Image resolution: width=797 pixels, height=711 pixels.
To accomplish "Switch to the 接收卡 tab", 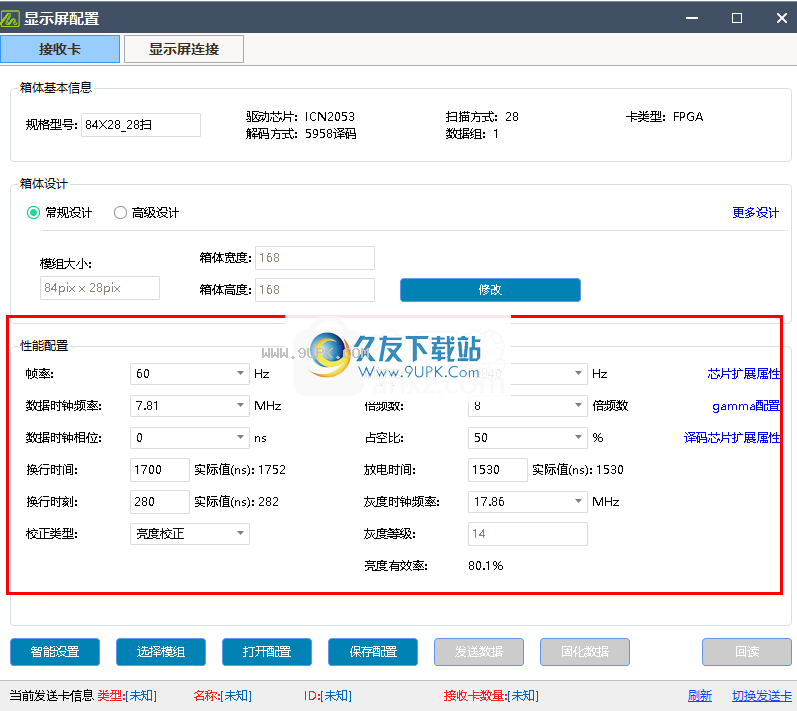I will point(60,49).
